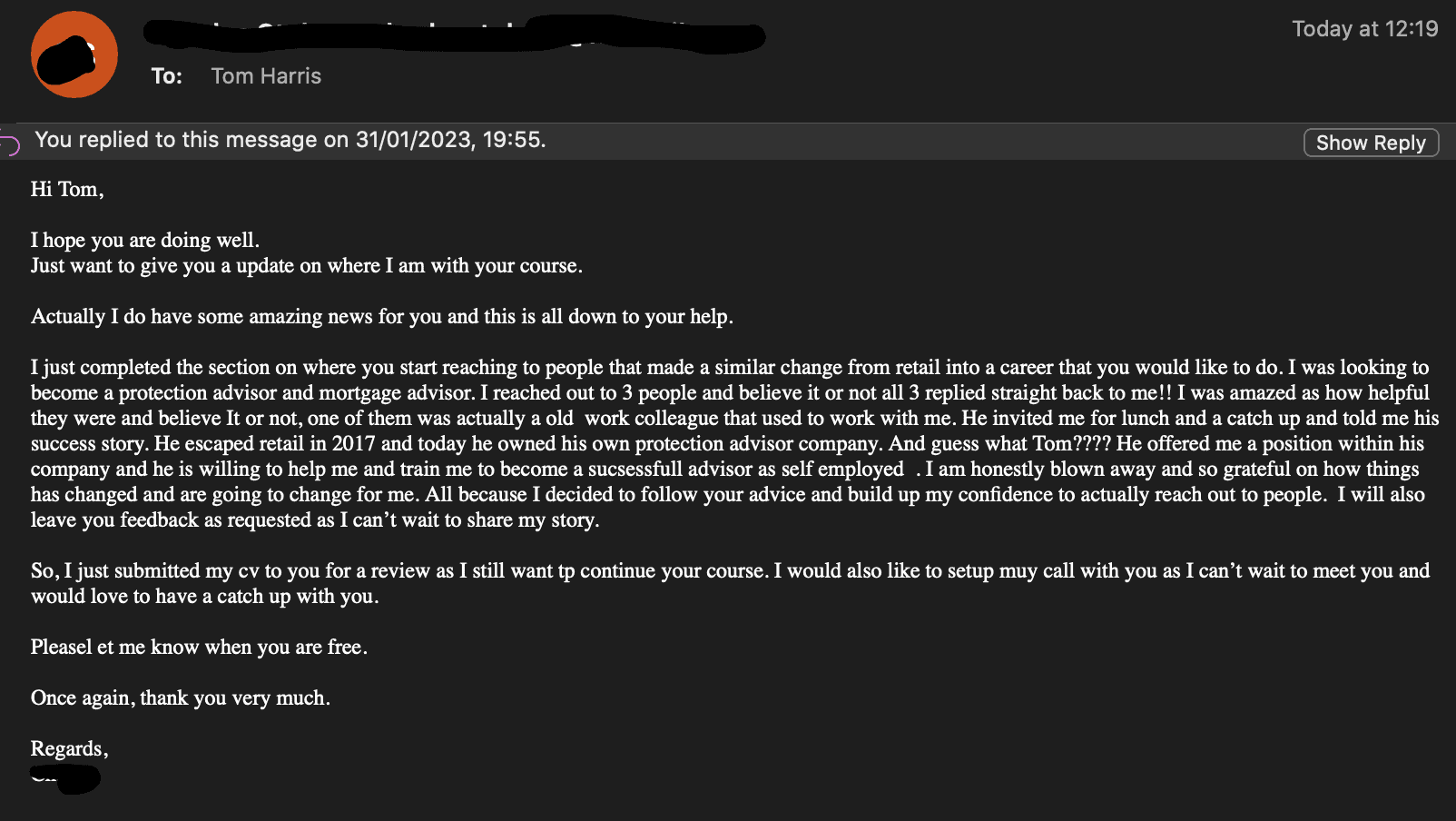1456x821 pixels.
Task: Click the 'Regards,' sign-off
Action: pyautogui.click(x=69, y=748)
